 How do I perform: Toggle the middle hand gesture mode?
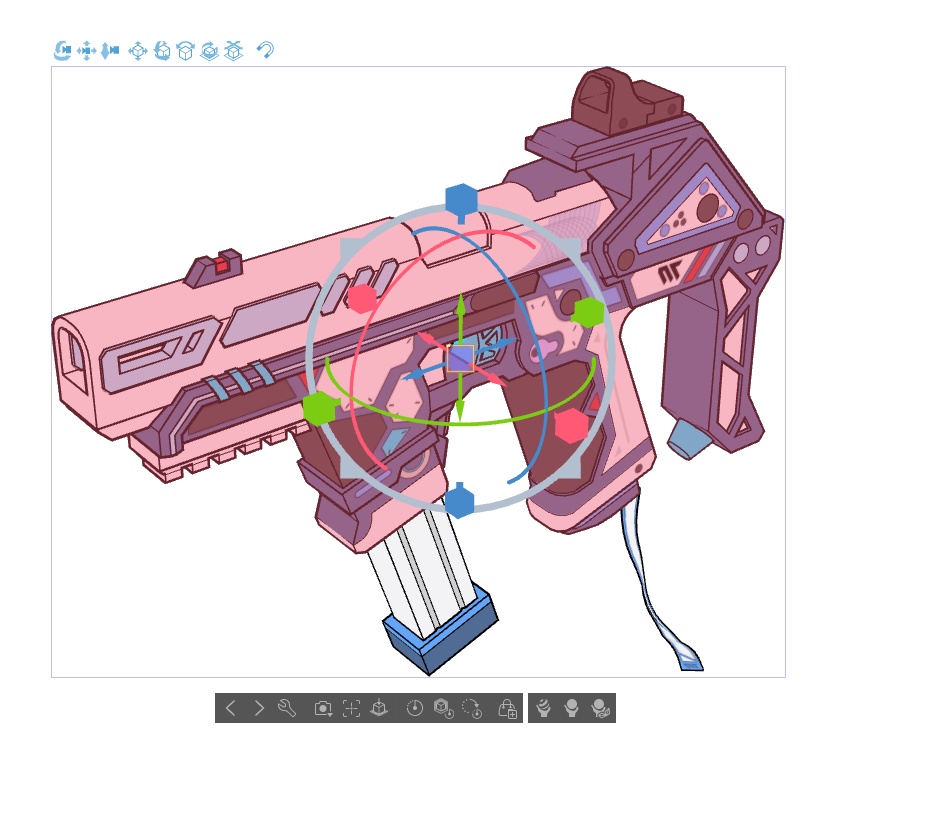click(x=570, y=708)
